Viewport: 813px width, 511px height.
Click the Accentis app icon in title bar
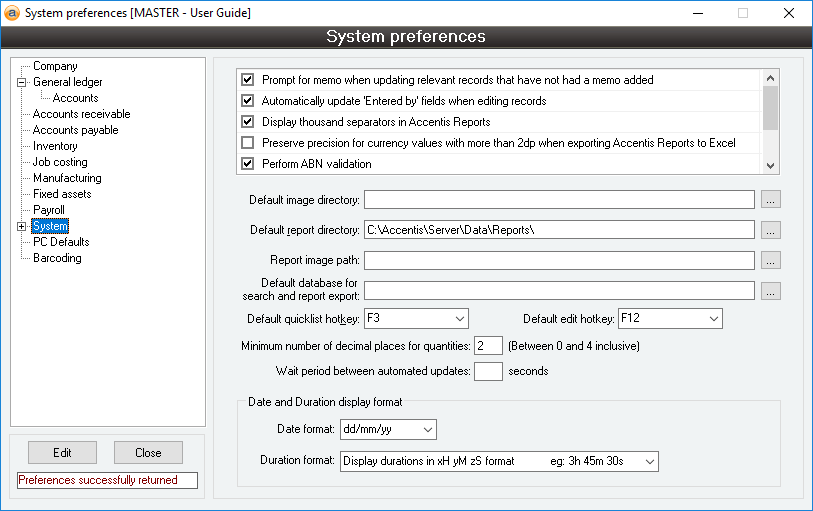[x=13, y=13]
